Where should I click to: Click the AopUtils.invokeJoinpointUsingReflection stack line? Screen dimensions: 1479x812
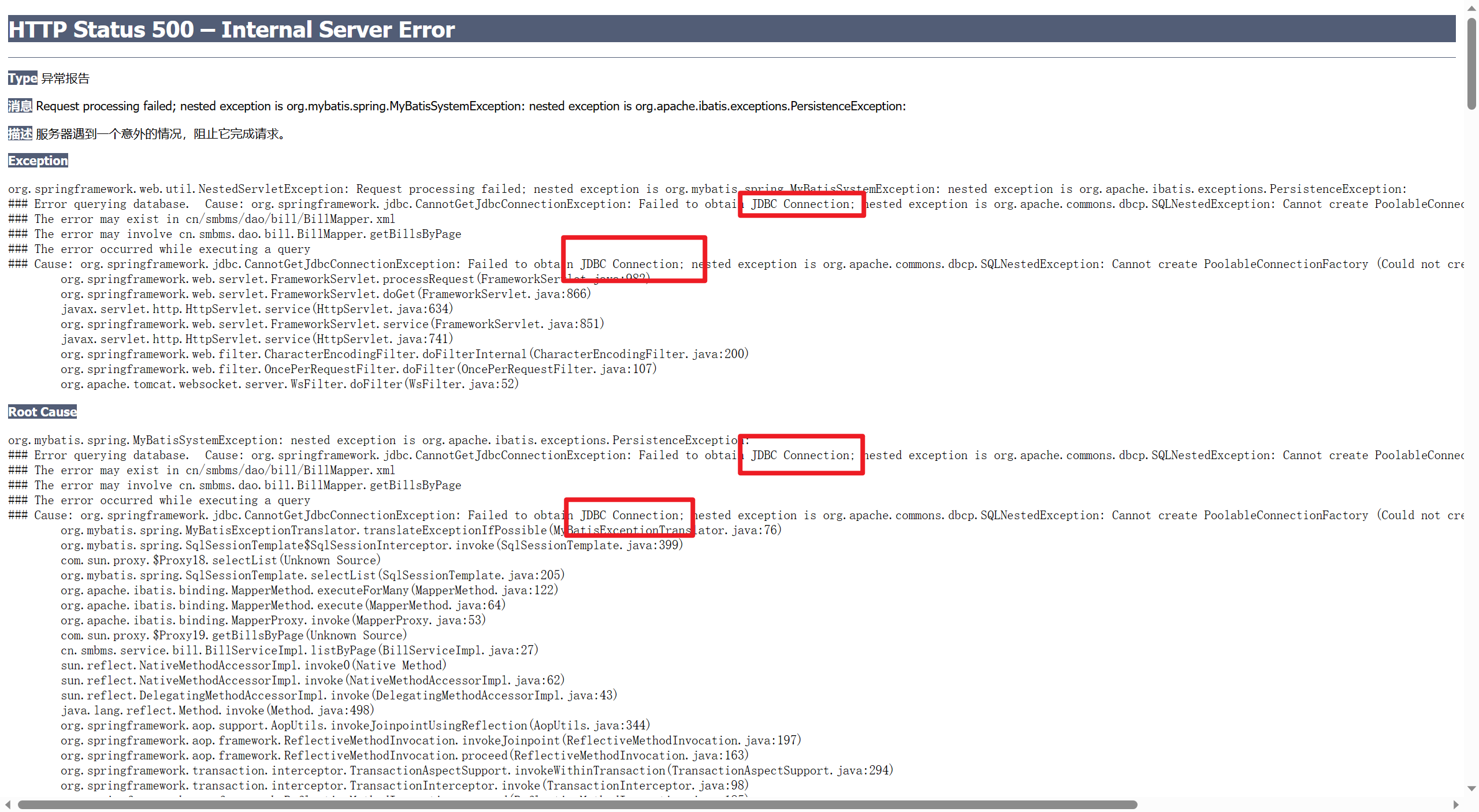[355, 725]
